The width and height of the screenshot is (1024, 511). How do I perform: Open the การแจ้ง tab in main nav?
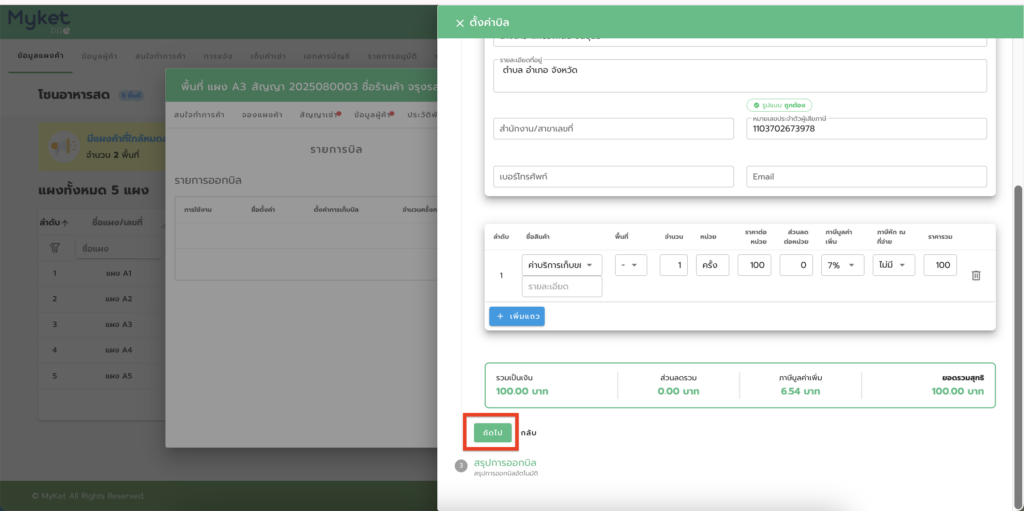218,56
